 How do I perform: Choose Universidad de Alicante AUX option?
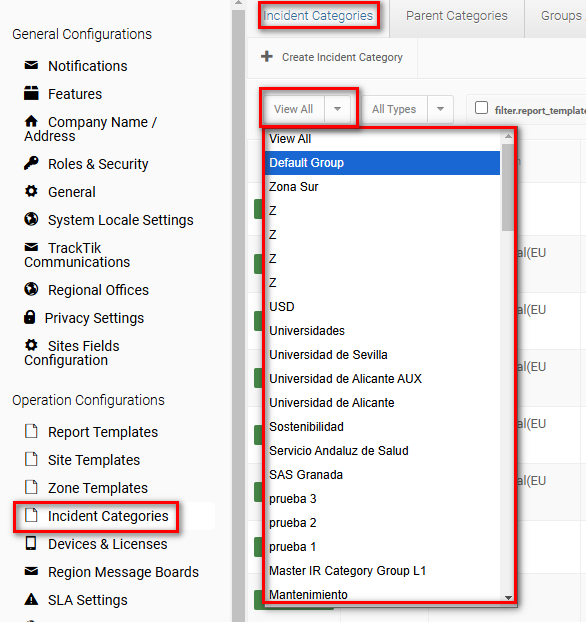[383, 379]
